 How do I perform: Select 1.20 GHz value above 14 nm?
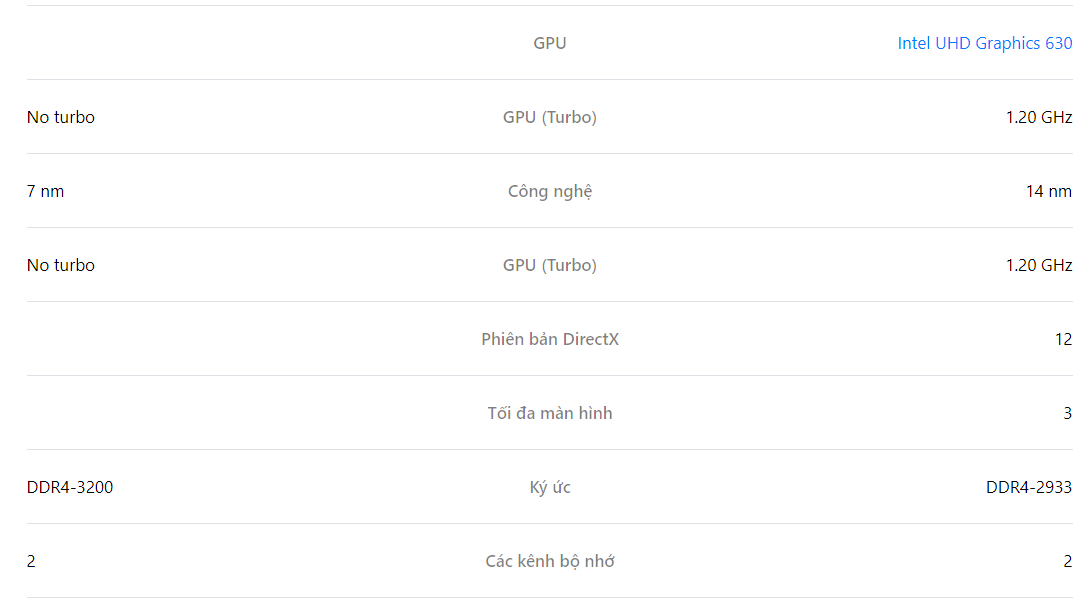[x=1039, y=117]
